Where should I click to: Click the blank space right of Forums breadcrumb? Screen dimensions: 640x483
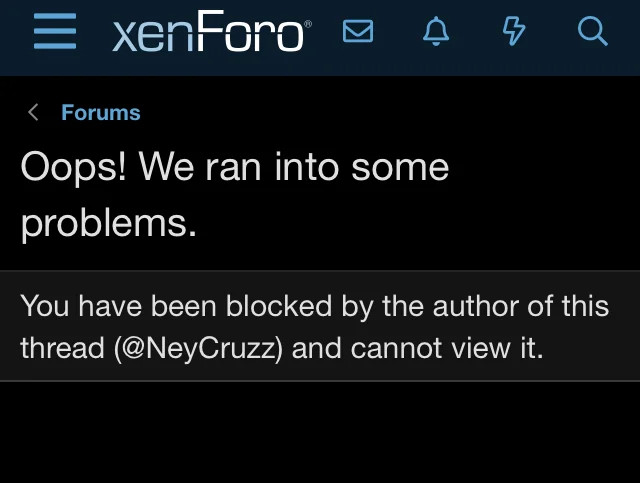click(400, 112)
